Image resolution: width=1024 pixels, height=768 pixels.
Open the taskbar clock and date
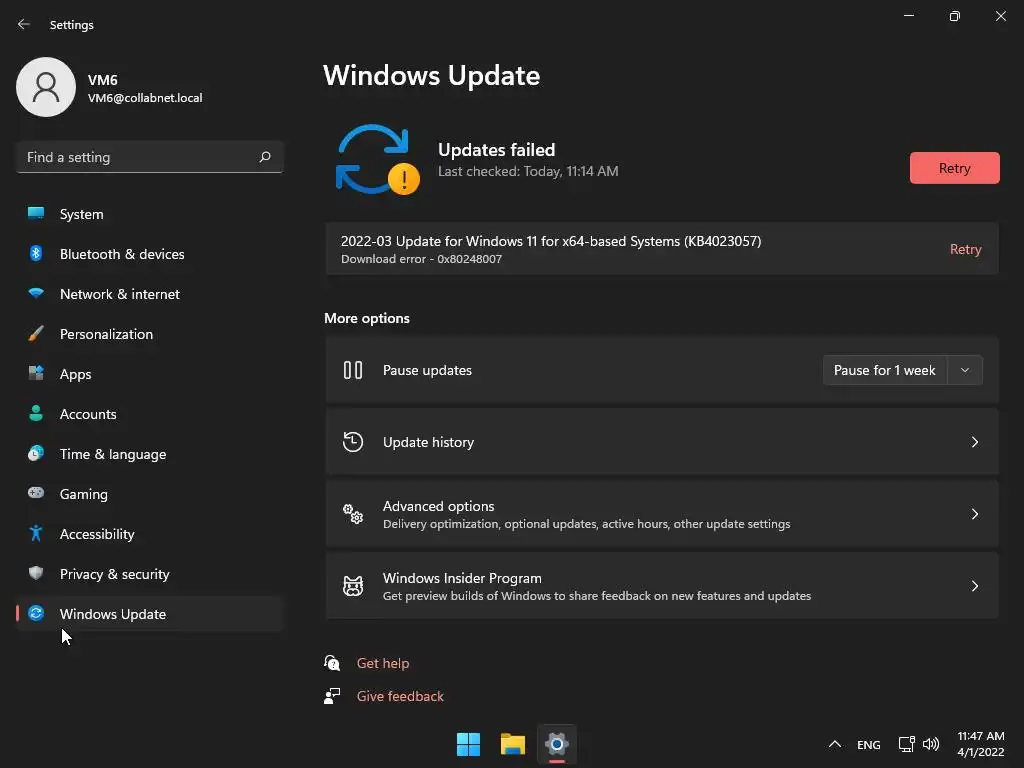click(980, 744)
